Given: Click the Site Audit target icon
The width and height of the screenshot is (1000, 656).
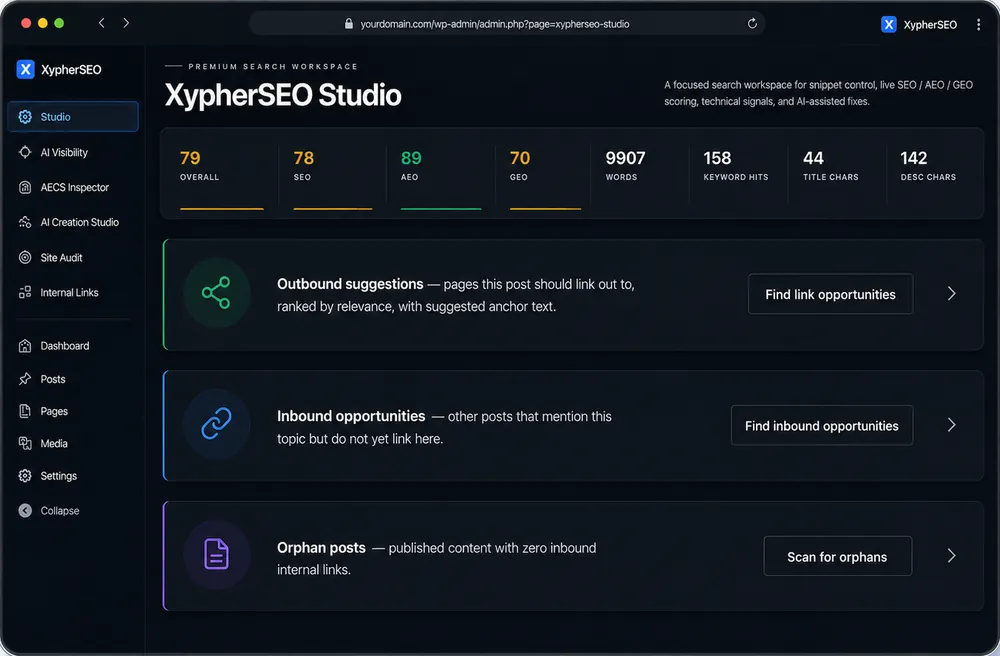Looking at the screenshot, I should tap(25, 258).
